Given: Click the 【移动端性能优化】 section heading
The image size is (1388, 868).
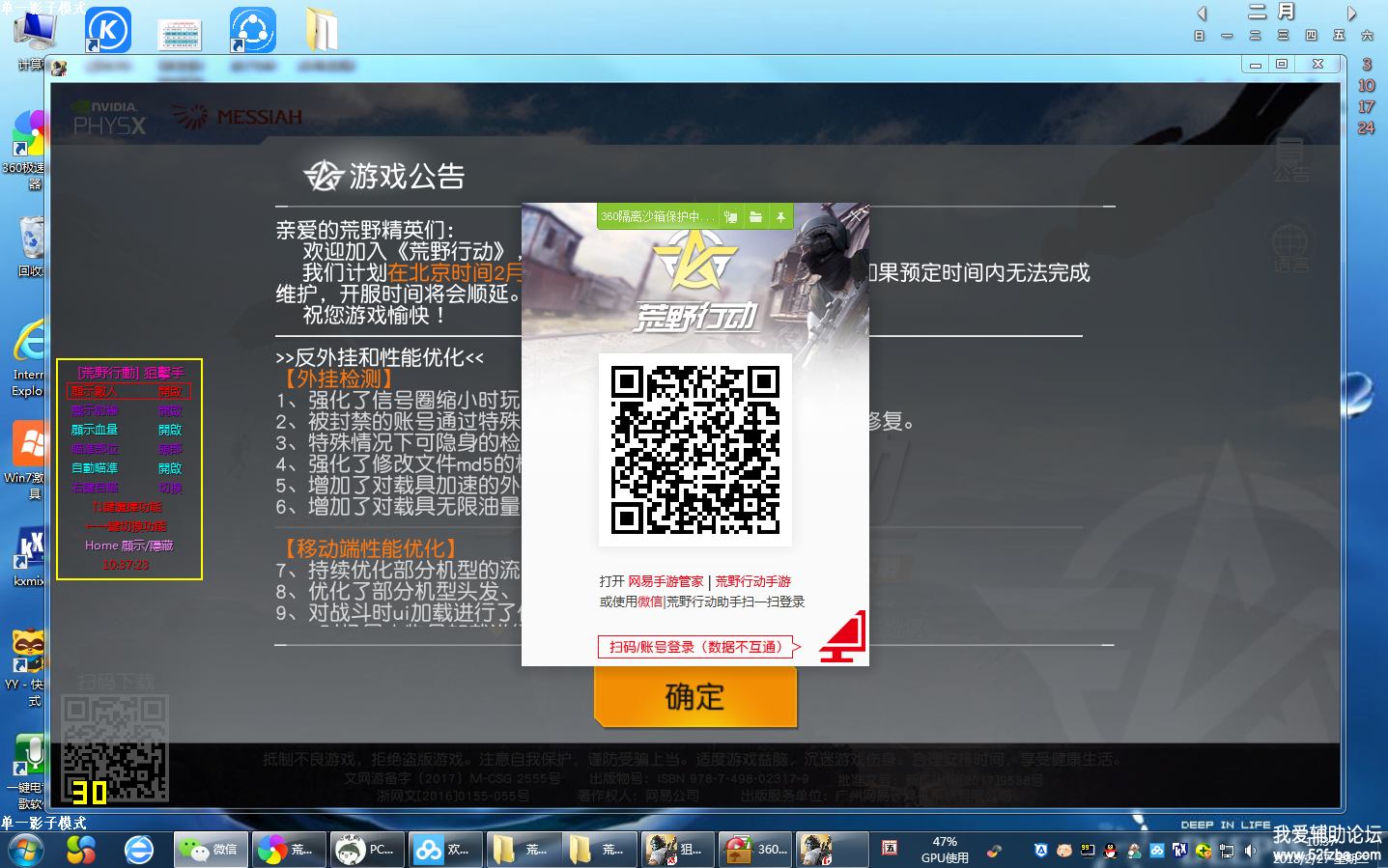Looking at the screenshot, I should [x=371, y=548].
